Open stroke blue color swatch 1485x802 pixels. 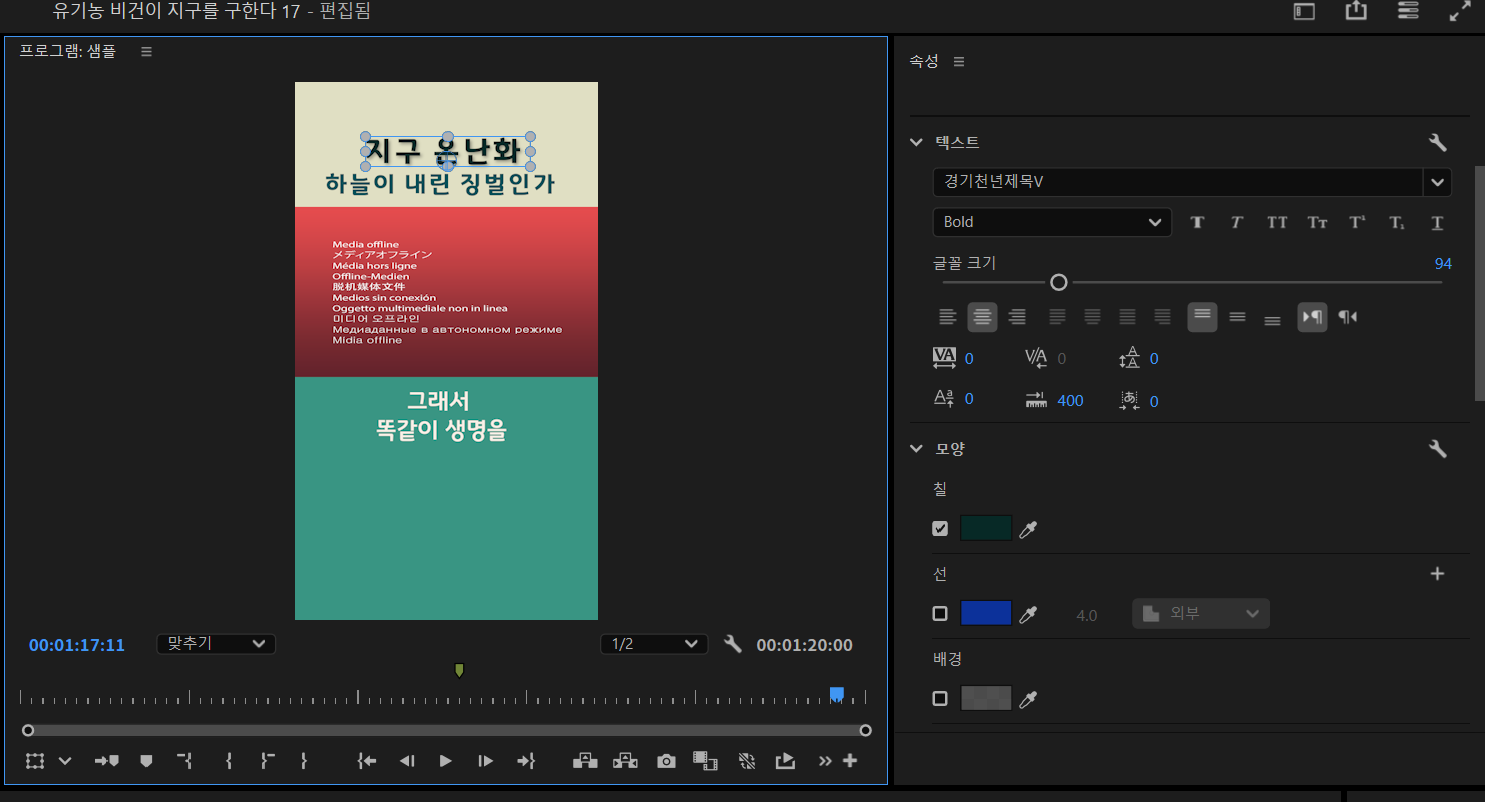[986, 613]
